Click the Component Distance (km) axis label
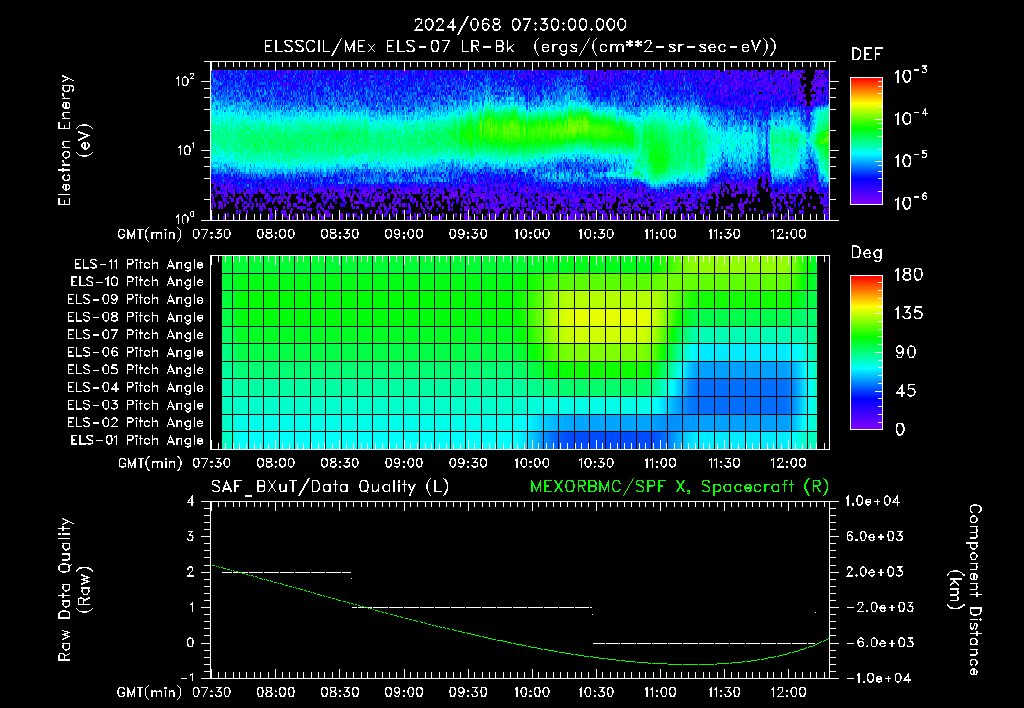The height and width of the screenshot is (708, 1024). tap(965, 590)
